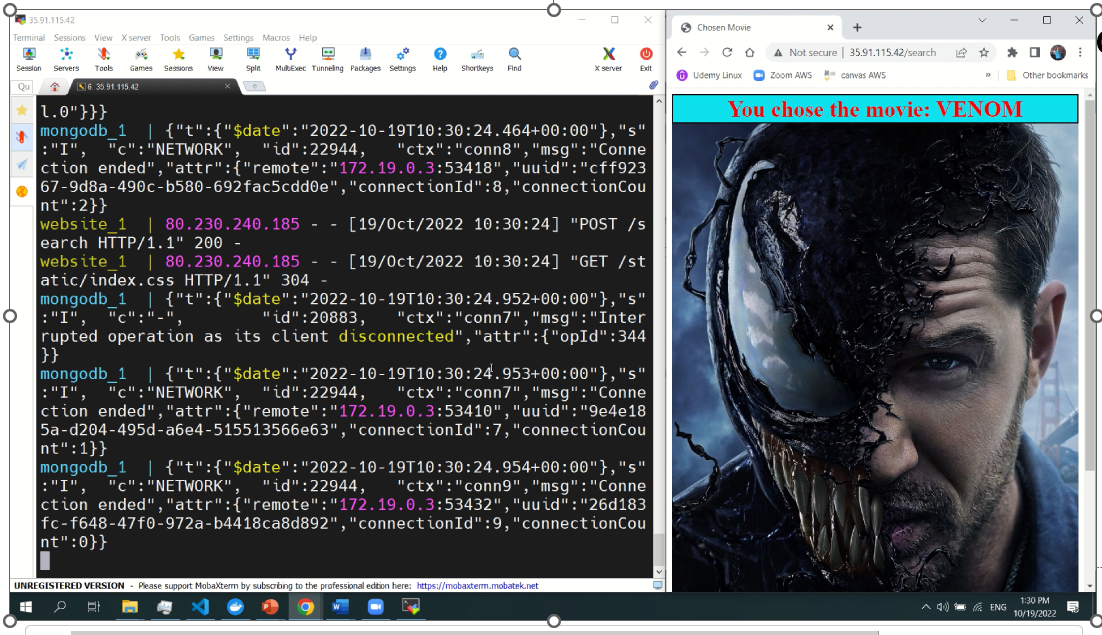Show hidden icons in the system tray
This screenshot has width=1102, height=635.
pos(925,606)
